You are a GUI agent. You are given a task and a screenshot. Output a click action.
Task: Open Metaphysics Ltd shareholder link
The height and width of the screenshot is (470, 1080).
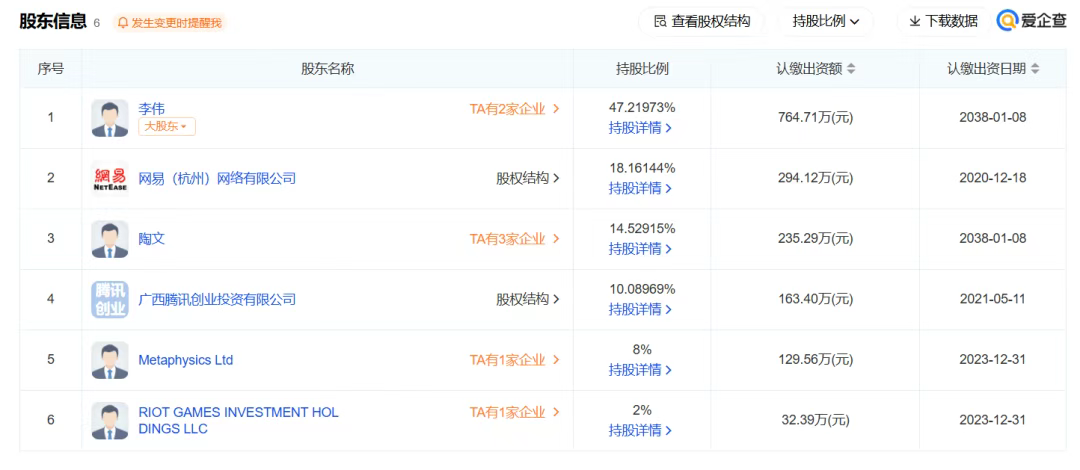point(186,360)
